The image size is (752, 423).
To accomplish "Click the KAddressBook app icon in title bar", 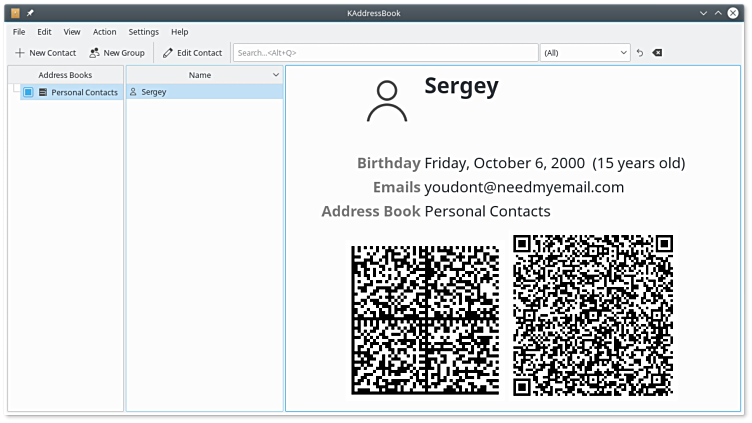I will [x=15, y=13].
